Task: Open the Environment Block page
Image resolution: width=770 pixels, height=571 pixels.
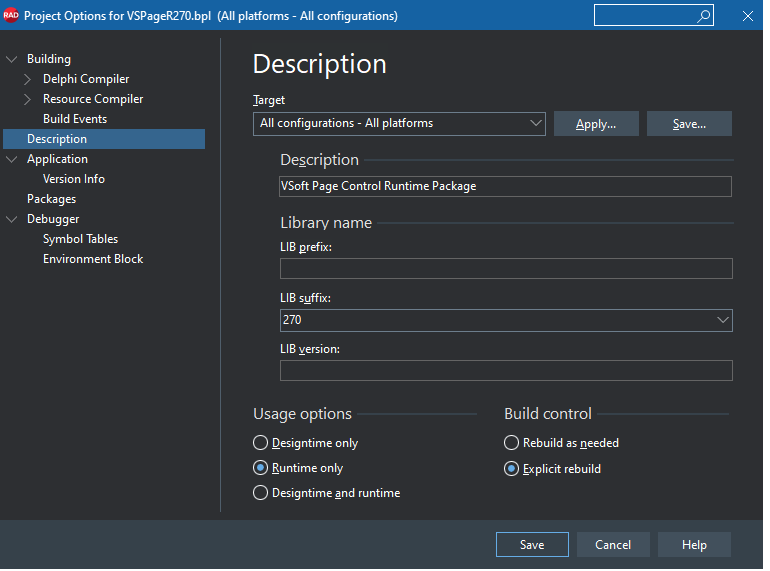Action: [x=94, y=261]
